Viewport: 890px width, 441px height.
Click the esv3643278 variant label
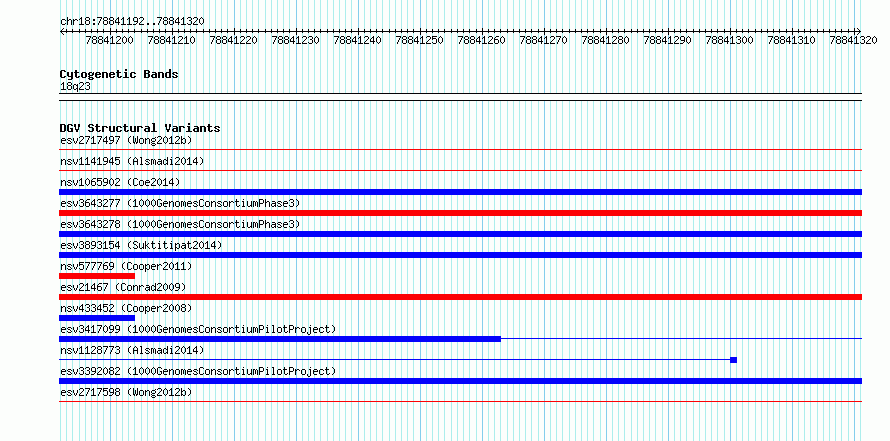[x=180, y=224]
